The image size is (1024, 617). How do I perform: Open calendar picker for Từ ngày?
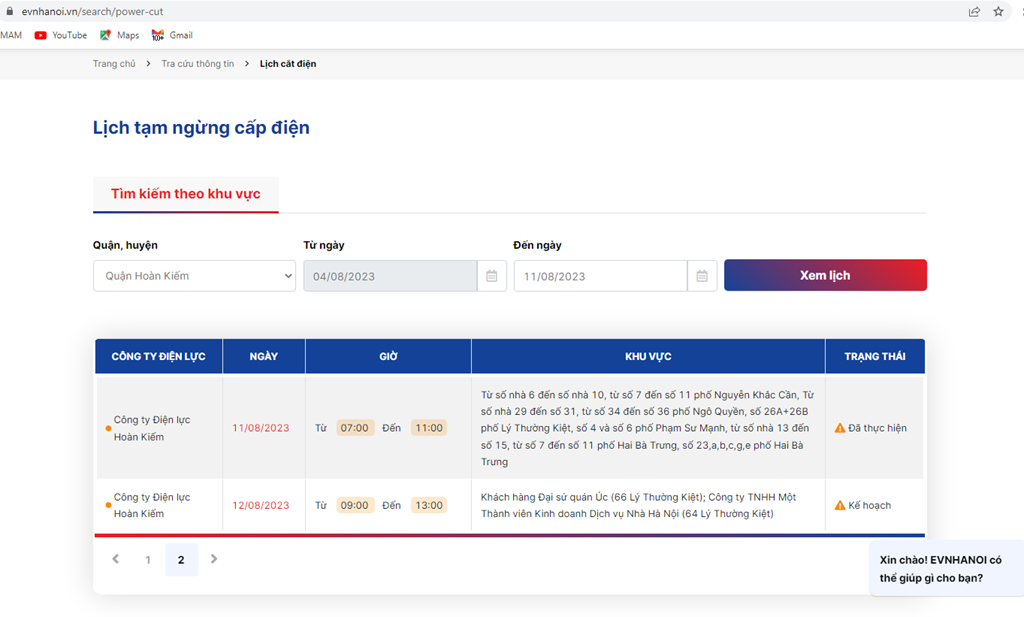pos(492,276)
